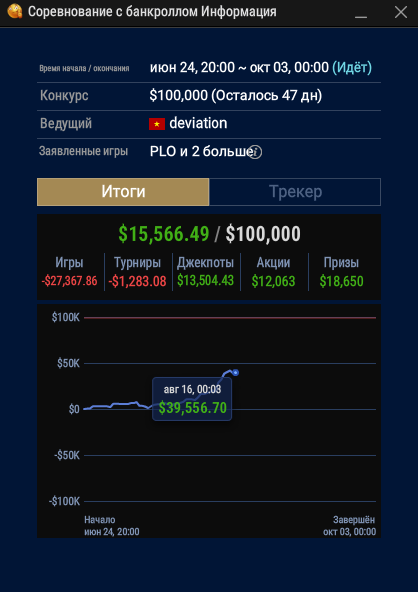Minimize the bankroll challenge window
Viewport: 418px width, 592px height.
[361, 12]
